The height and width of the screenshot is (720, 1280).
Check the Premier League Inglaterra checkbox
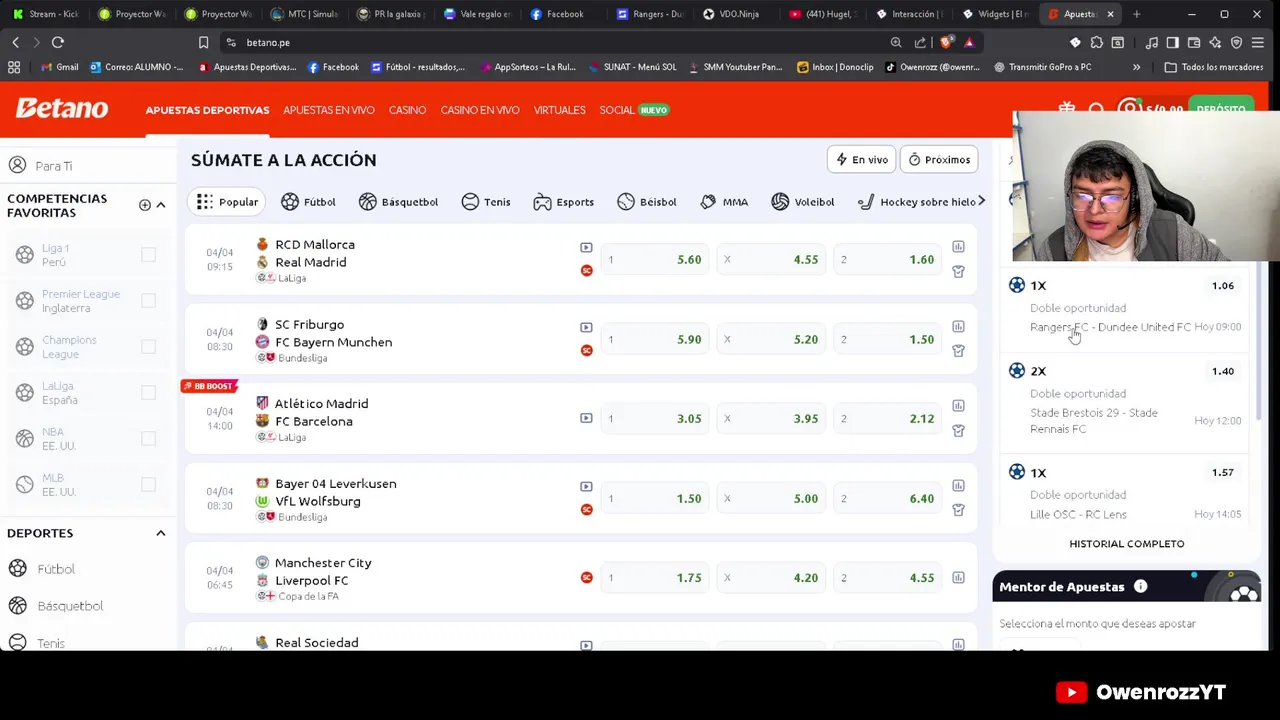click(148, 301)
